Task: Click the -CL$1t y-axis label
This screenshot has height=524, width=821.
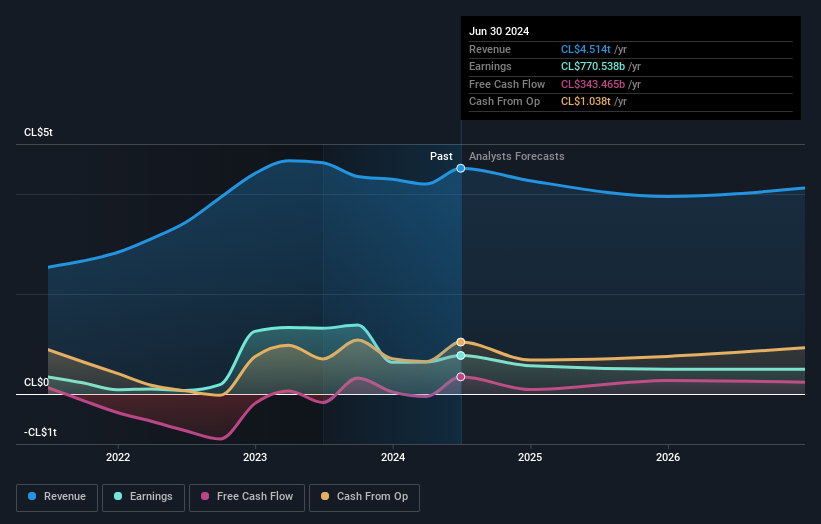Action: 40,432
